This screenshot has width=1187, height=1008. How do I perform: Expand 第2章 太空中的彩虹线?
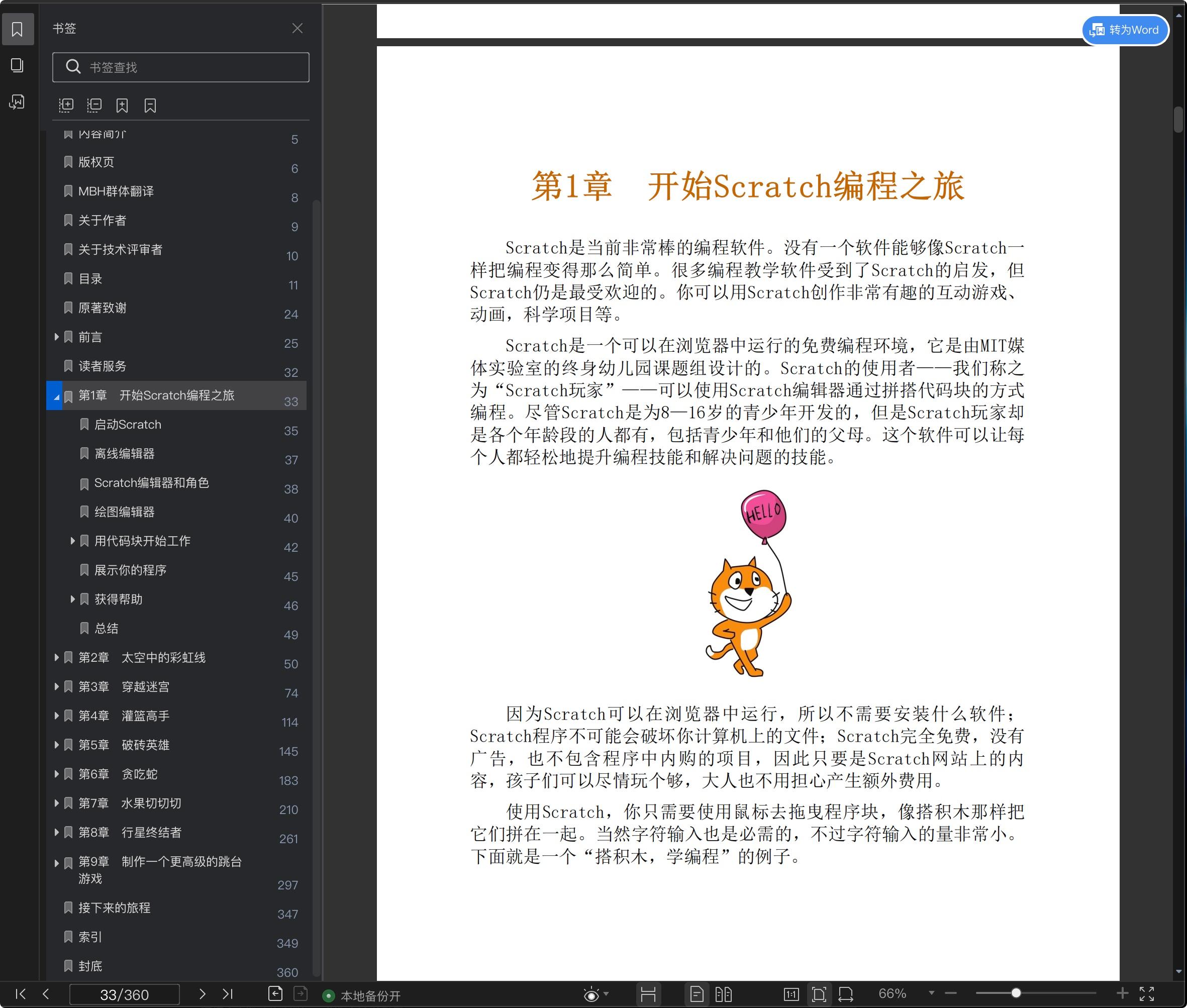point(57,657)
